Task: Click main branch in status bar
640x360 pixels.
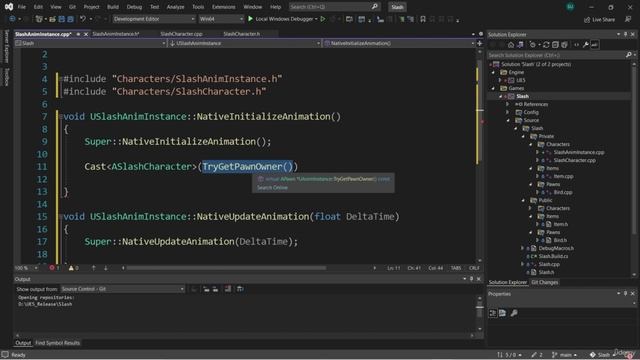Action: (564, 355)
